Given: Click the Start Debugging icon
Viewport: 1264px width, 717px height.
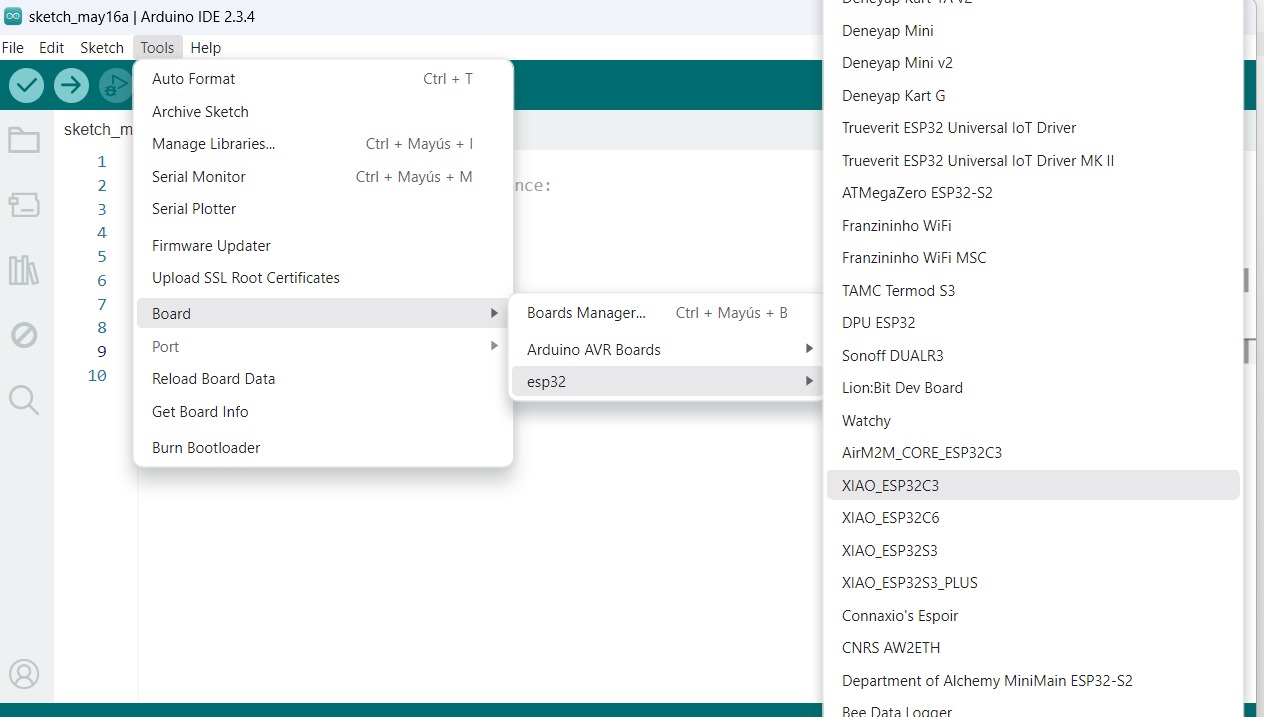Looking at the screenshot, I should [x=116, y=85].
